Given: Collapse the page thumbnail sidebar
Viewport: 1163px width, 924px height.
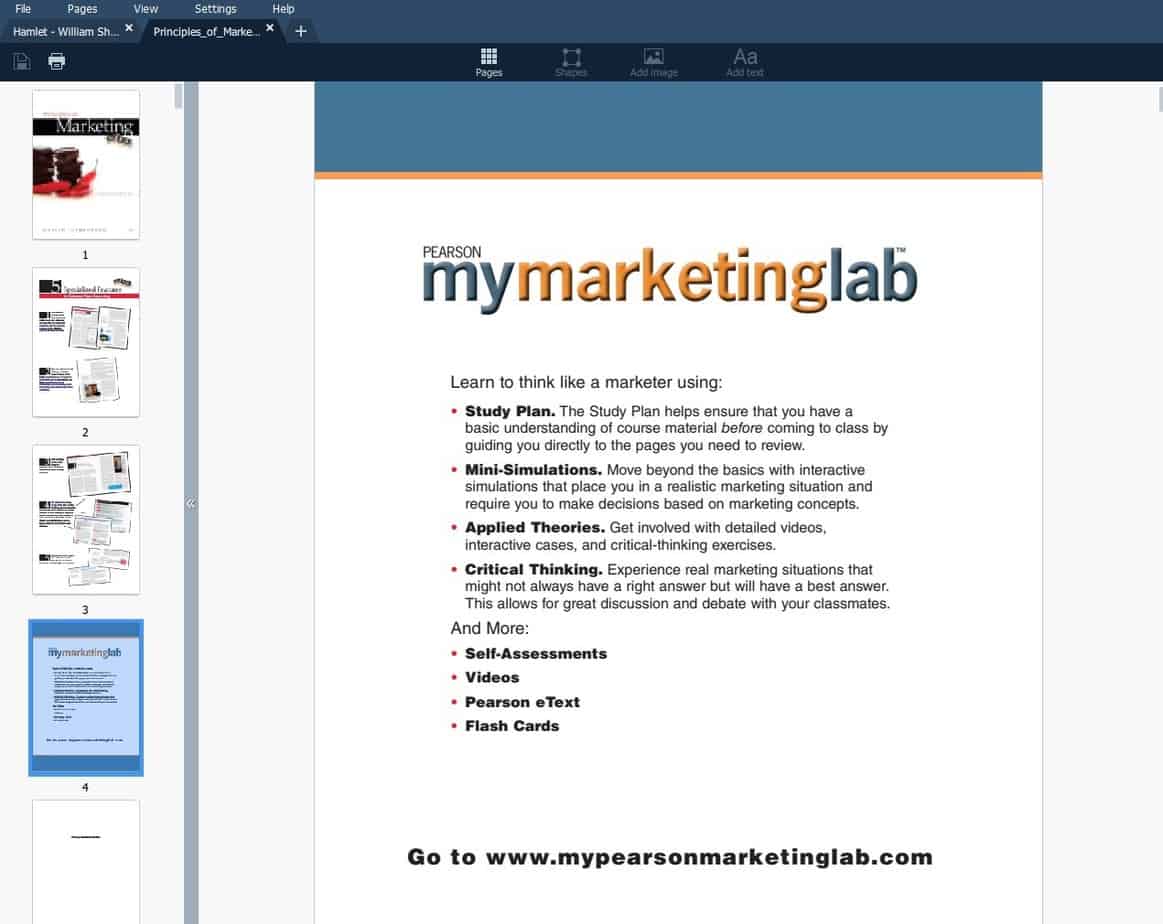Looking at the screenshot, I should coord(190,503).
